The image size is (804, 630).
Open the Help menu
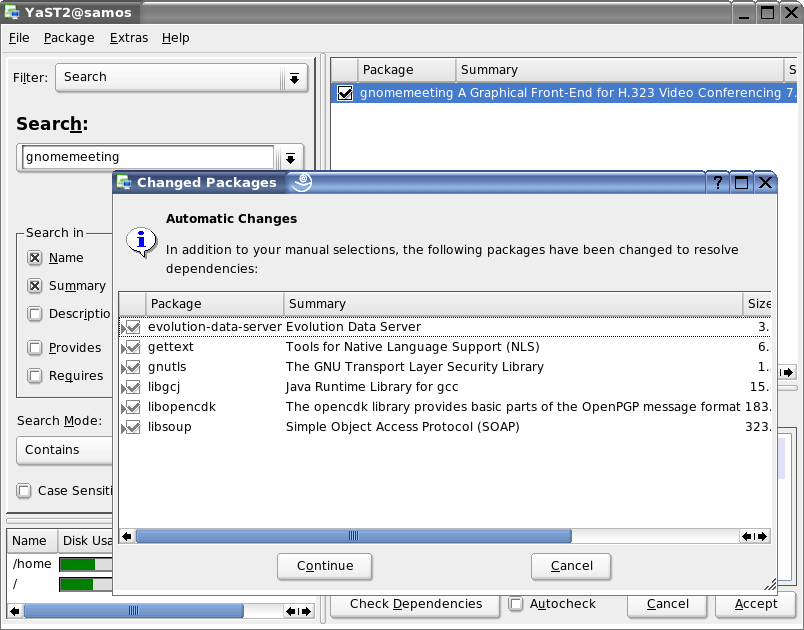(175, 38)
